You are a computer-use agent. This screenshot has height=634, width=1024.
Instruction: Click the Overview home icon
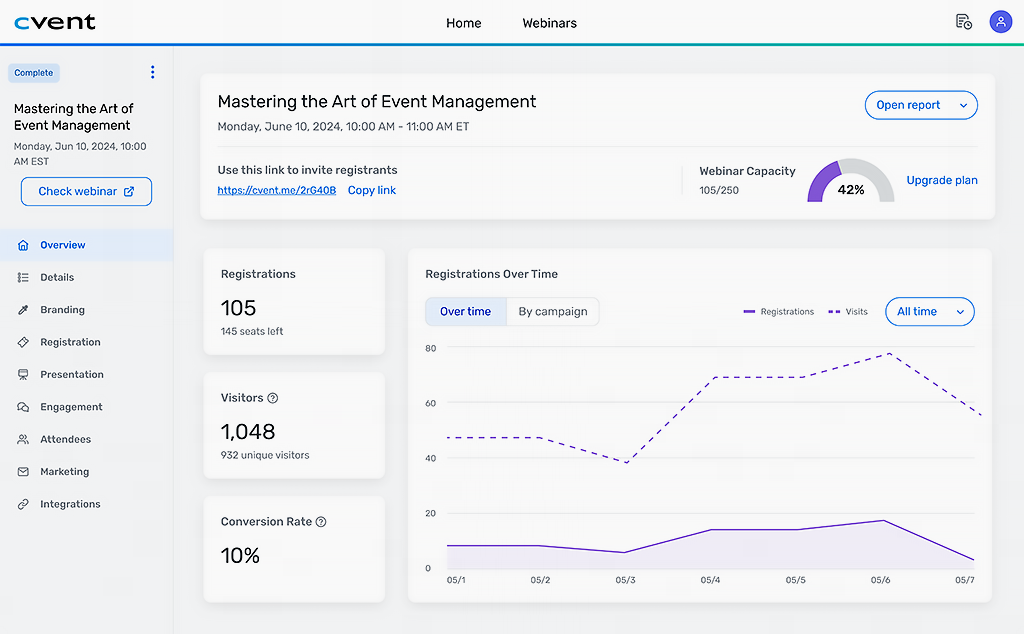click(x=23, y=245)
